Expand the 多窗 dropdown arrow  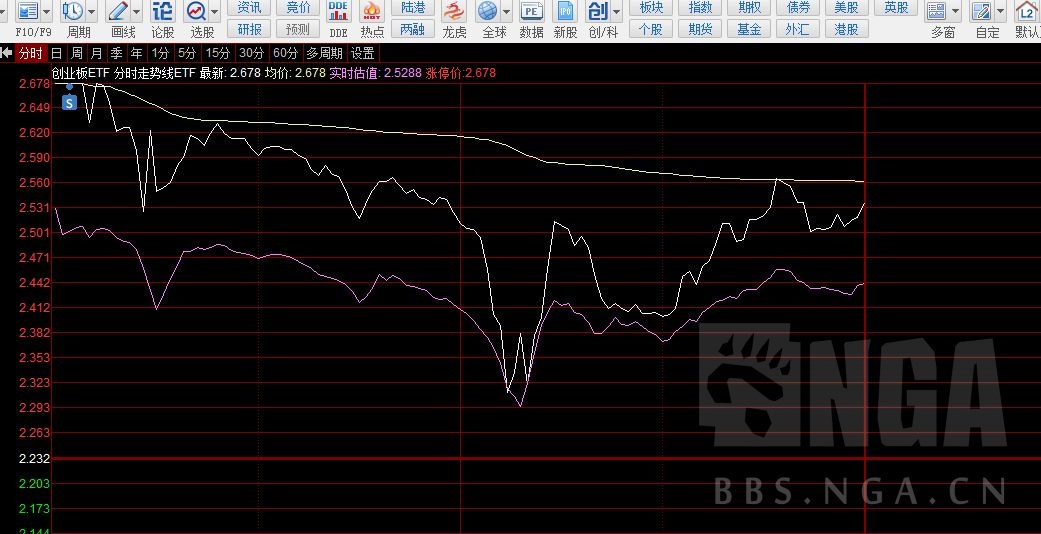coord(955,11)
